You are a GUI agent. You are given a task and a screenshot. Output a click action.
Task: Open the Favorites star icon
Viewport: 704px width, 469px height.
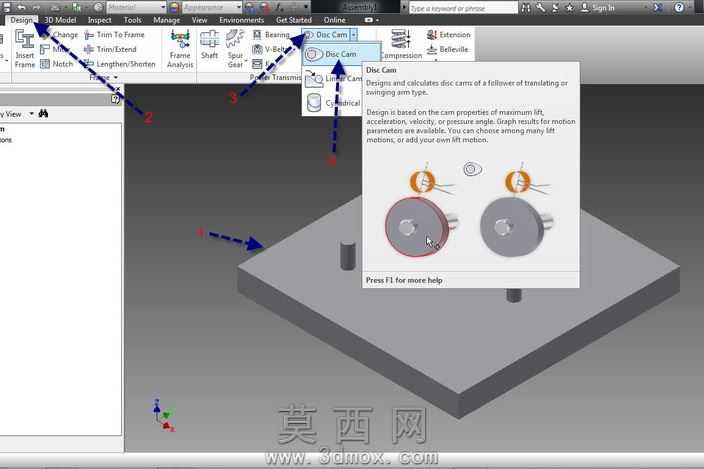click(570, 8)
